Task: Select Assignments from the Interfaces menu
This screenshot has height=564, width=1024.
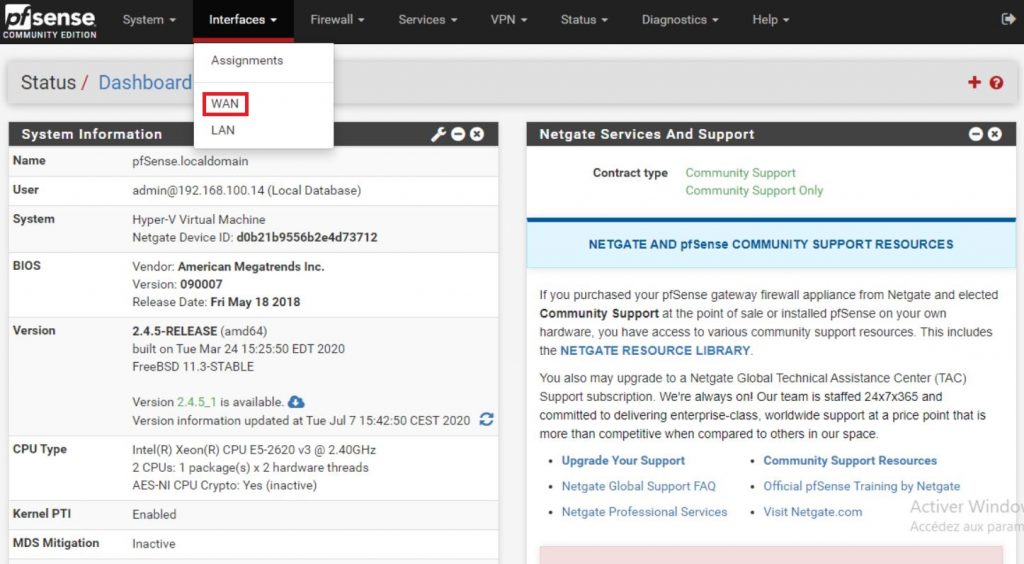Action: pos(247,60)
